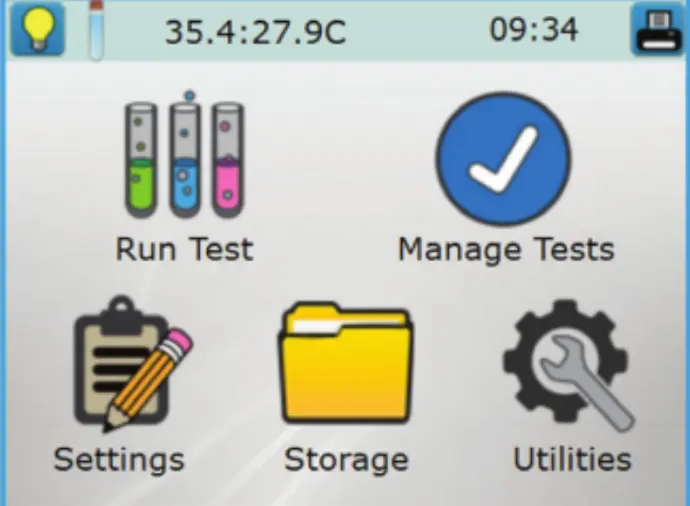Open Utilities via the gear icon
Viewport: 690px width, 506px height.
pyautogui.click(x=568, y=364)
